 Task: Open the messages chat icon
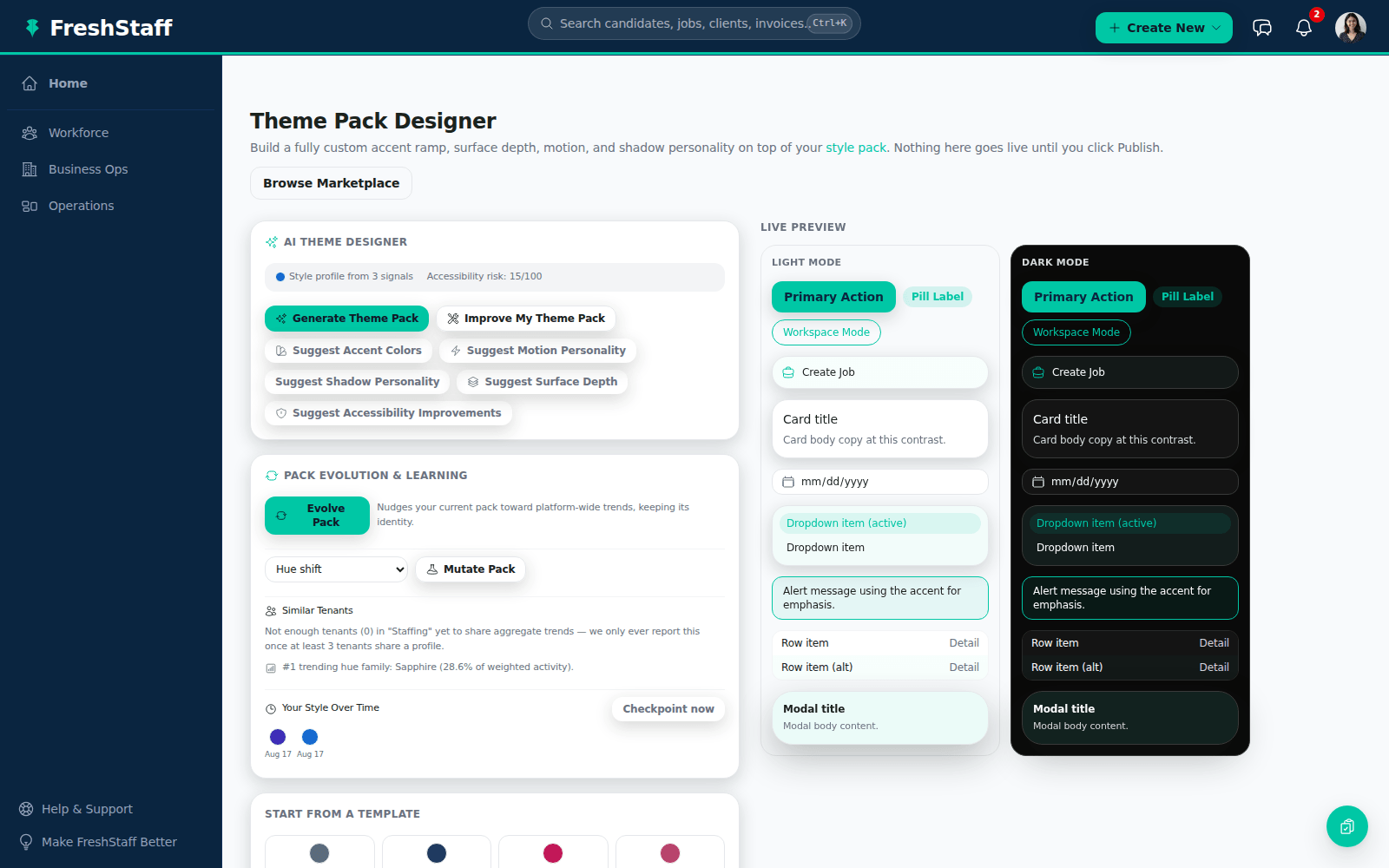pos(1262,28)
